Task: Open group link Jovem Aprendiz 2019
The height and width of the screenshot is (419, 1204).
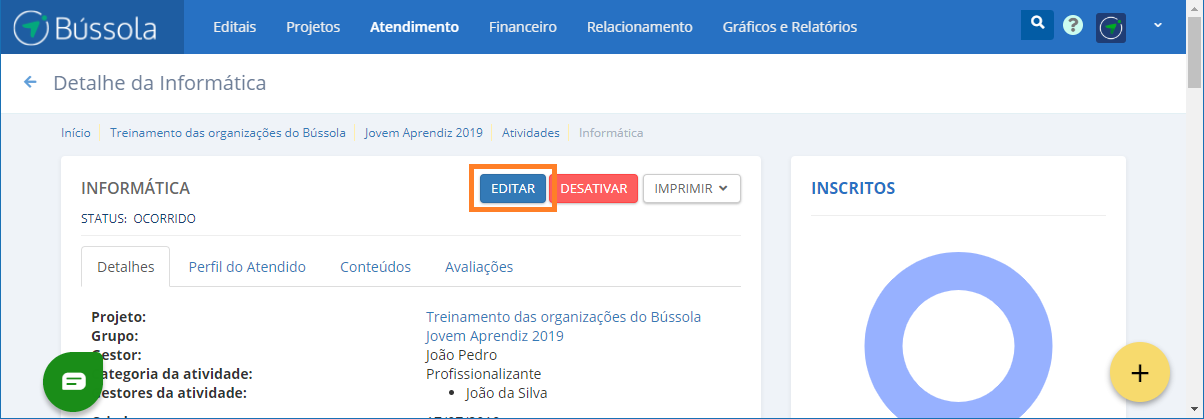Action: tap(495, 336)
